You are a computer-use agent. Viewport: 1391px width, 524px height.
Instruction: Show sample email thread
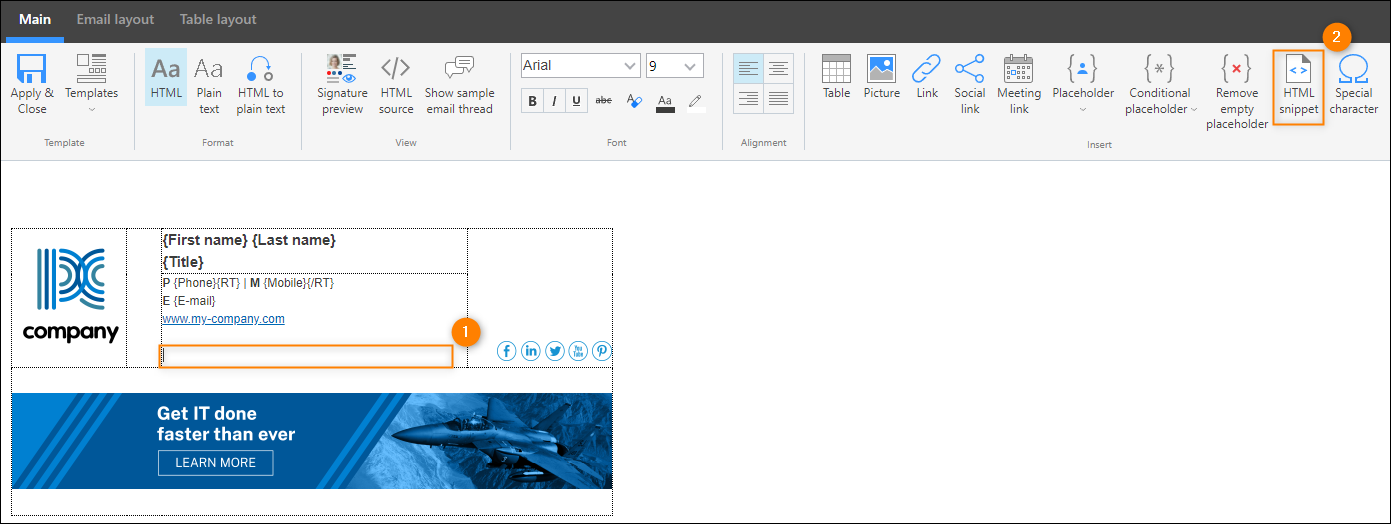coord(459,85)
